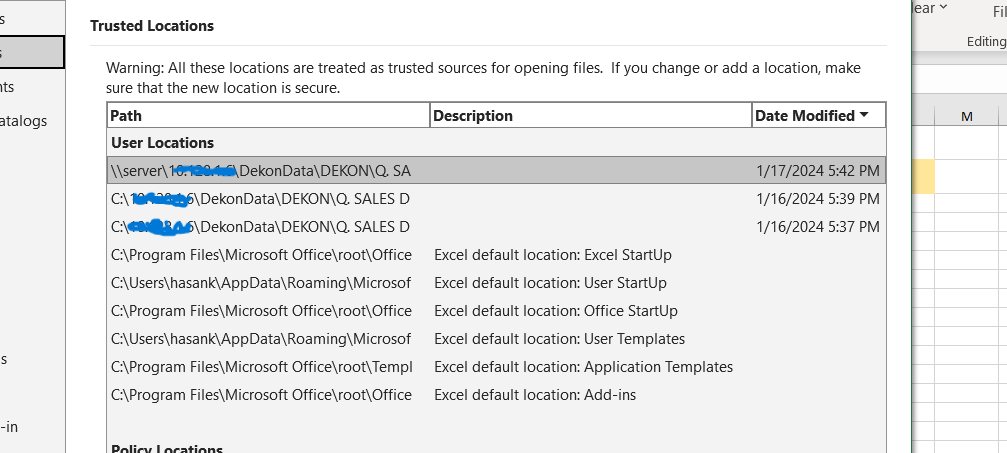This screenshot has width=1007, height=453.
Task: Switch to the highlighted Trusted Locations sidebar tab
Action: [x=30, y=53]
